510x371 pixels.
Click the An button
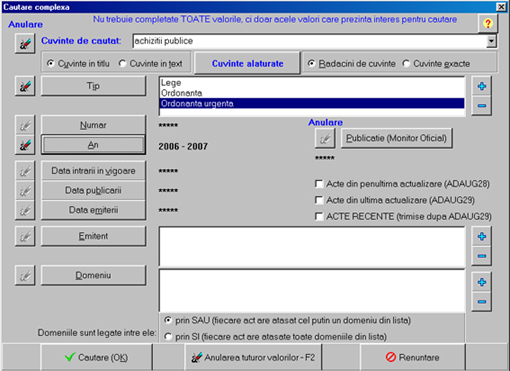tap(93, 145)
